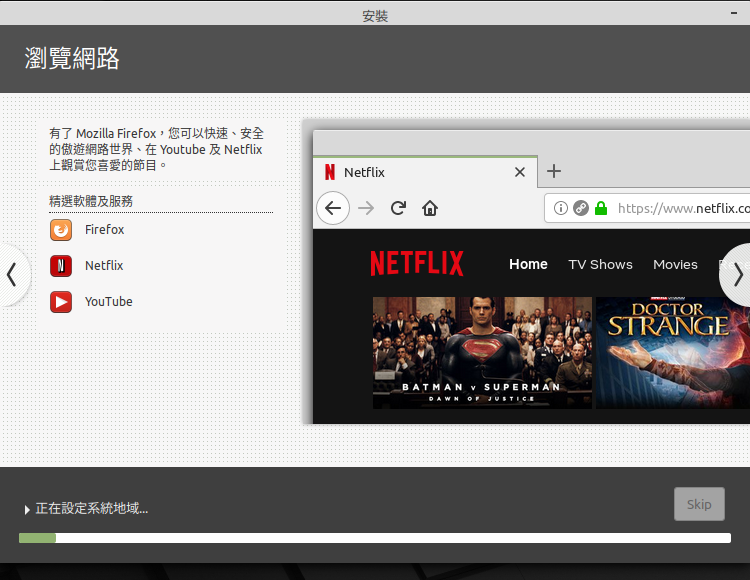Click the browser reload icon
This screenshot has height=580, width=750.
[x=398, y=208]
